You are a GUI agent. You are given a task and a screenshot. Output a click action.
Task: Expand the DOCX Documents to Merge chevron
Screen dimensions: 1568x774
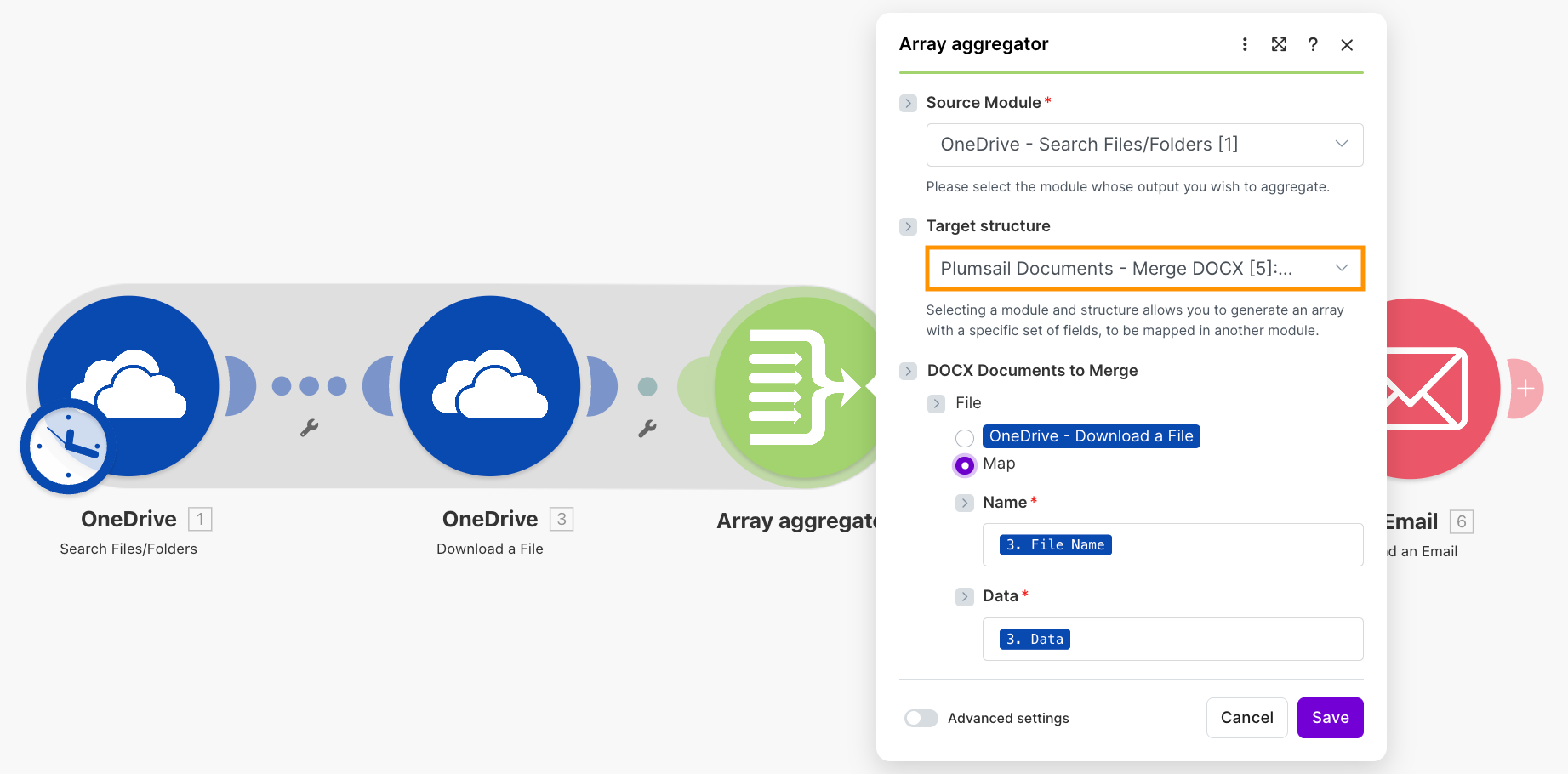[908, 371]
